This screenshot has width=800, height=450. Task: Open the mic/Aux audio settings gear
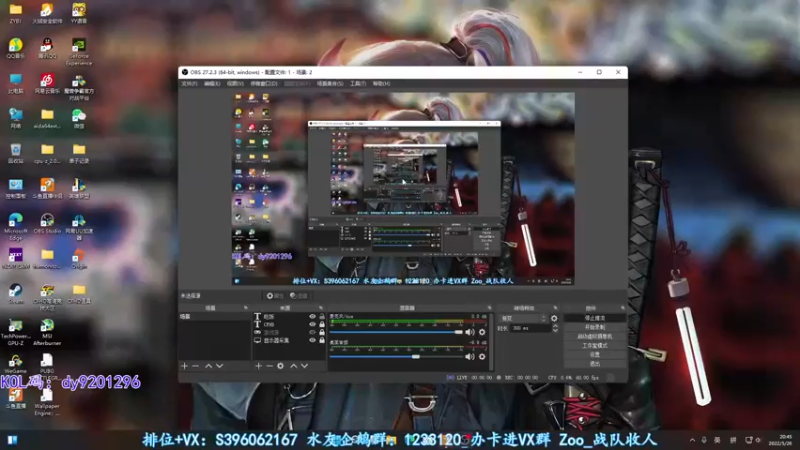pos(482,332)
